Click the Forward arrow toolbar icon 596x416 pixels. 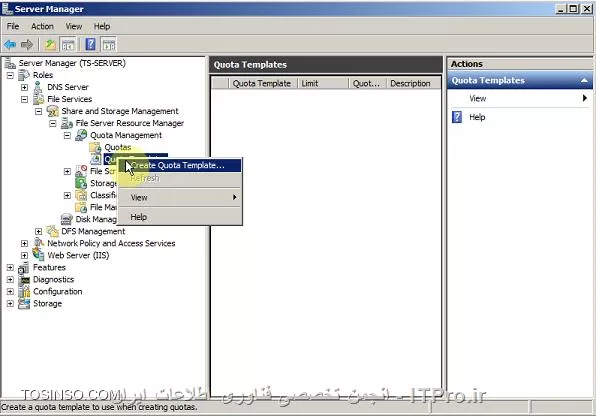pos(27,45)
